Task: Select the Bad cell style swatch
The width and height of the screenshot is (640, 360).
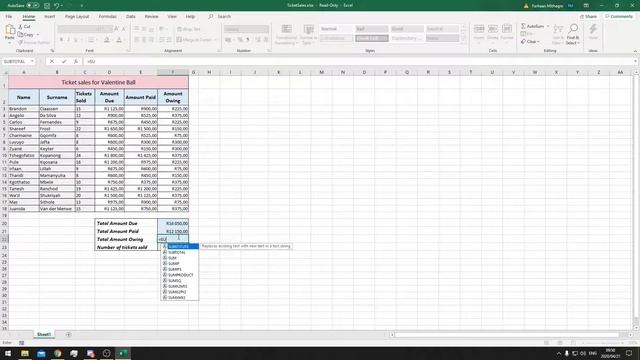Action: tap(371, 29)
